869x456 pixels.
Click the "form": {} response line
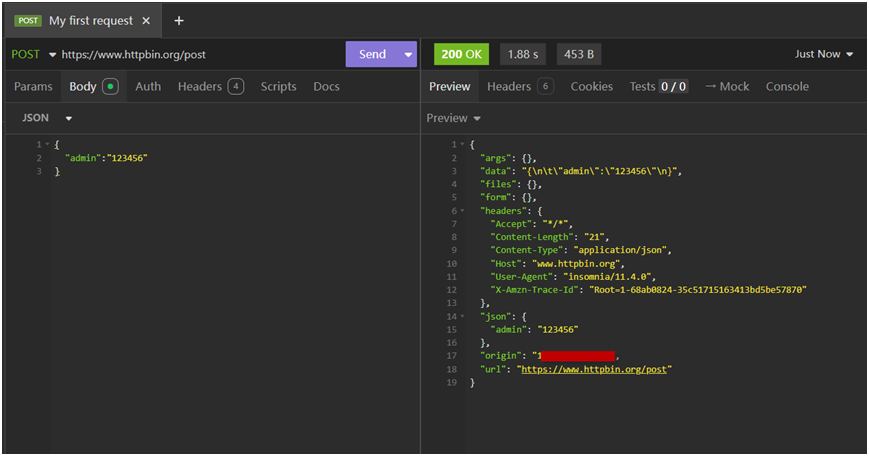click(x=508, y=197)
